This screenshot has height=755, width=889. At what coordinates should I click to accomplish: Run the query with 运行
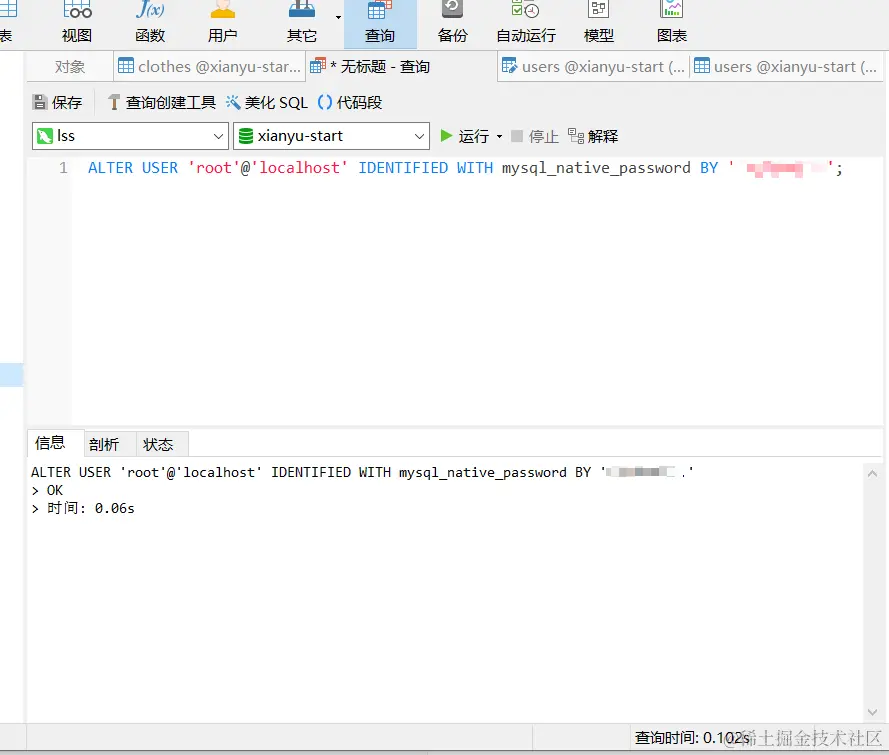coord(464,136)
